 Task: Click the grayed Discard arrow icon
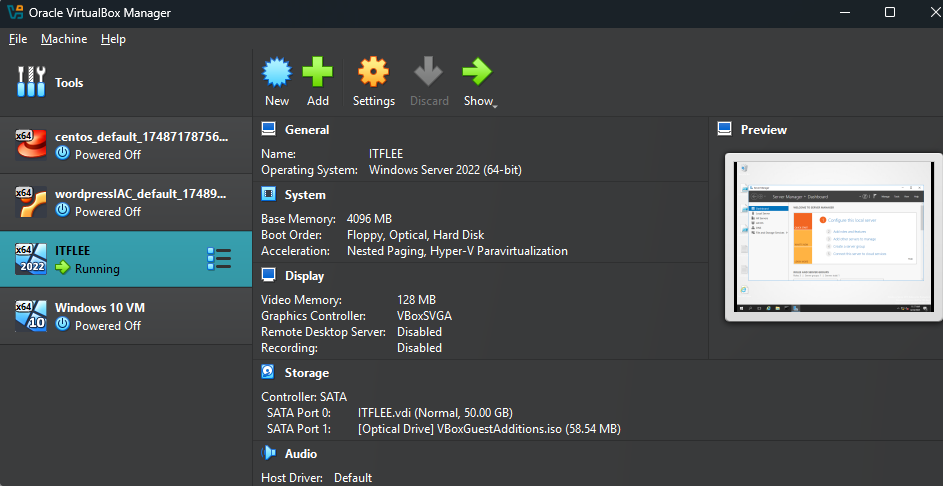[429, 73]
